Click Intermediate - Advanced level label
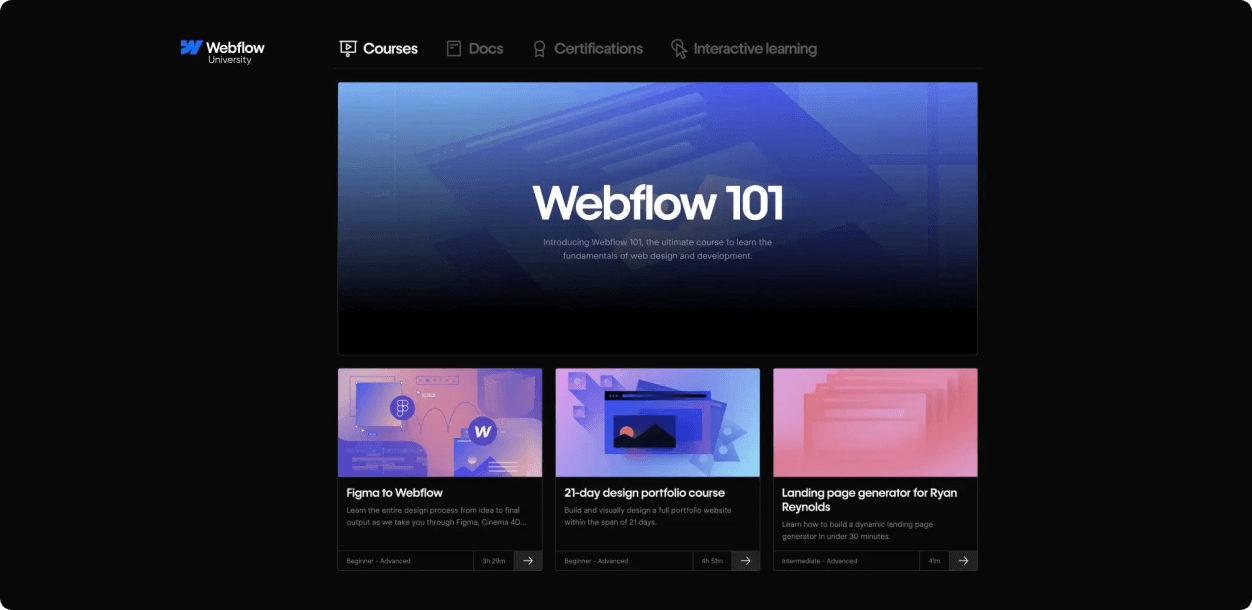Image resolution: width=1252 pixels, height=610 pixels. click(x=819, y=561)
